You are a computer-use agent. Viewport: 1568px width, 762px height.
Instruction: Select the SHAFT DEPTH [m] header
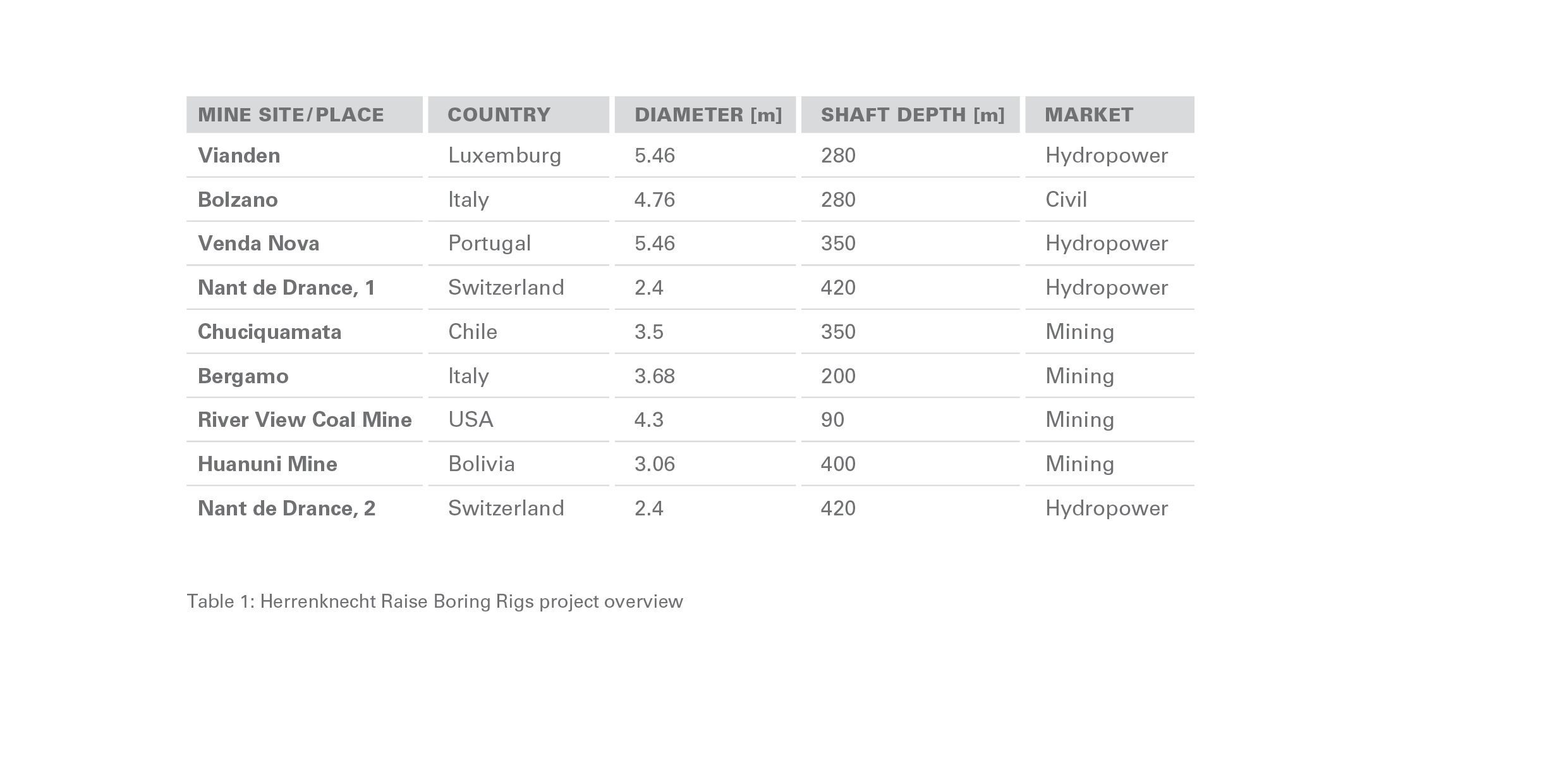point(912,114)
